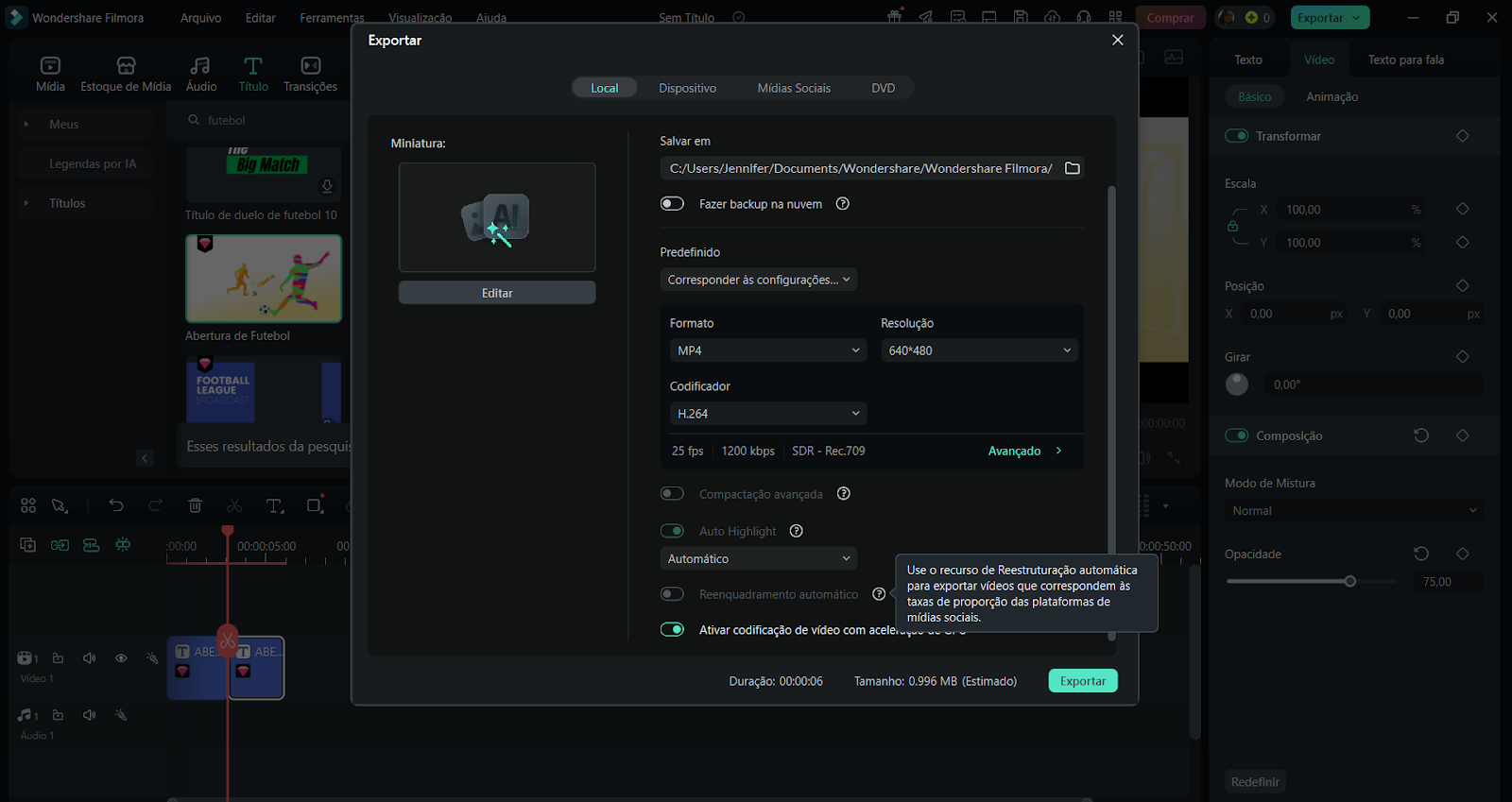1512x802 pixels.
Task: Disable GPU accelerated video encoding switch
Action: pyautogui.click(x=672, y=630)
